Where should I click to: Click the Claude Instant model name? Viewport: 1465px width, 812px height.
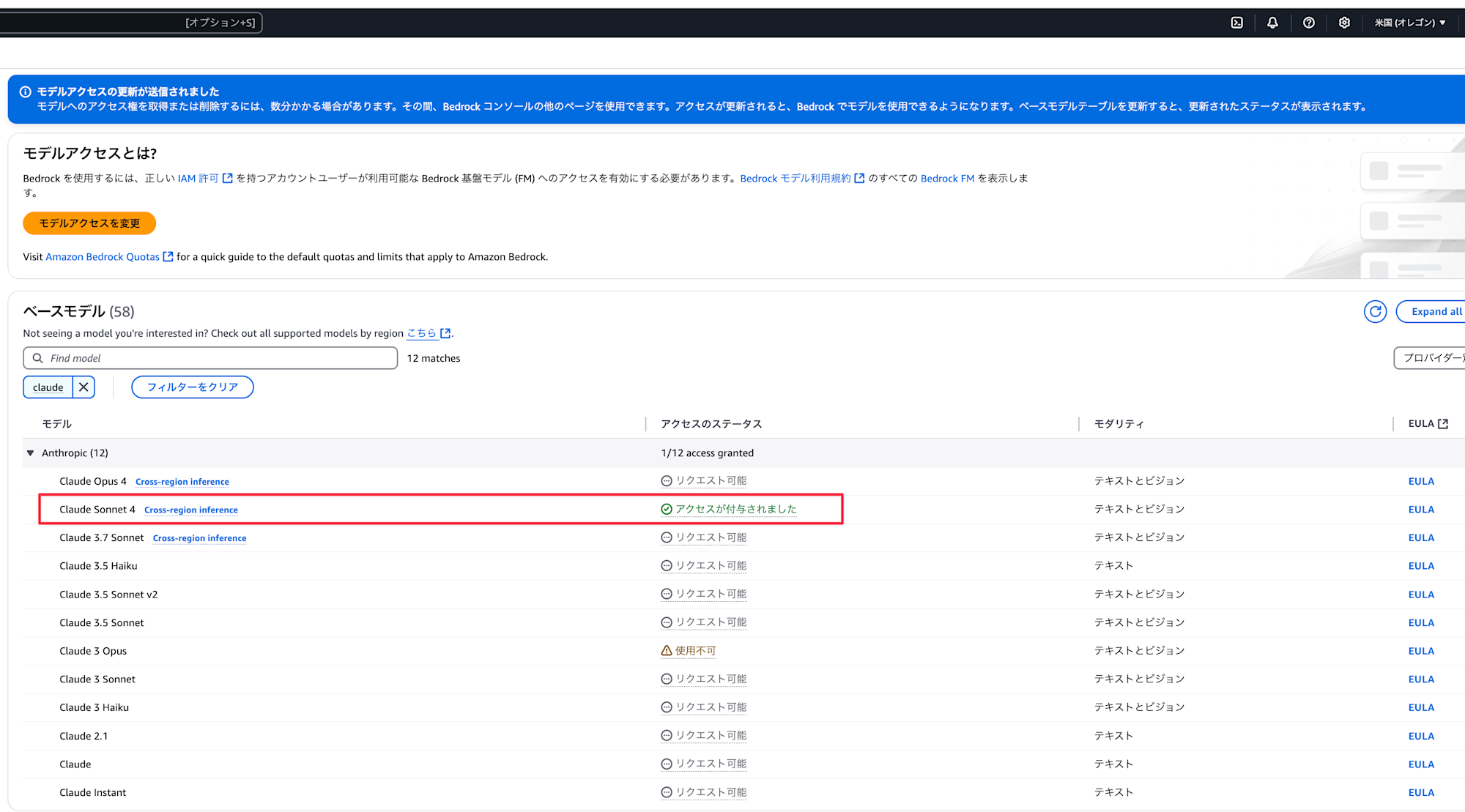coord(93,792)
